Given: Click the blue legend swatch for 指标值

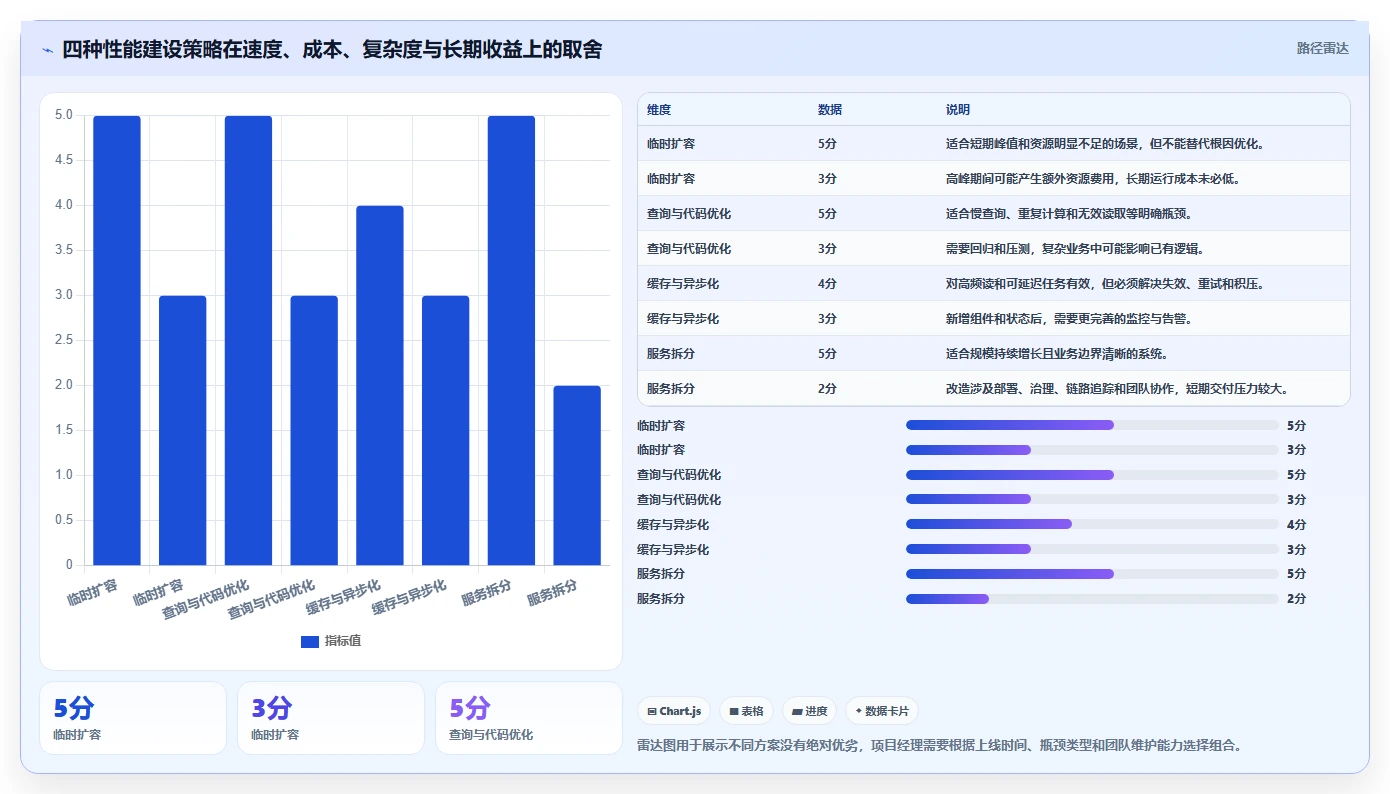Looking at the screenshot, I should (x=309, y=641).
